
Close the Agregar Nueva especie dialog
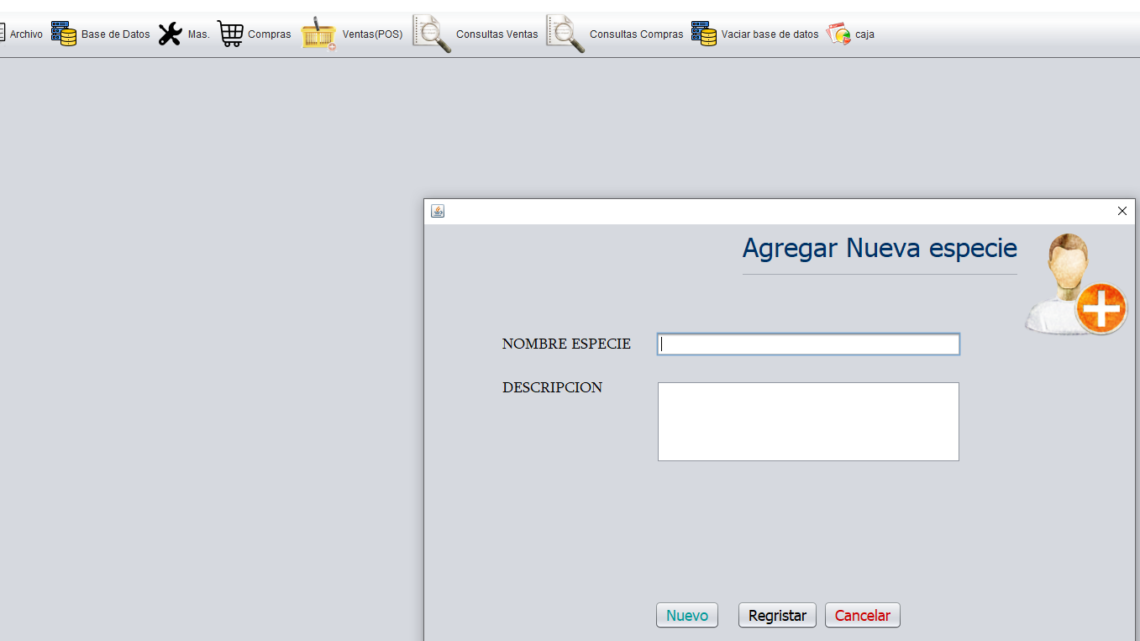tap(1121, 210)
